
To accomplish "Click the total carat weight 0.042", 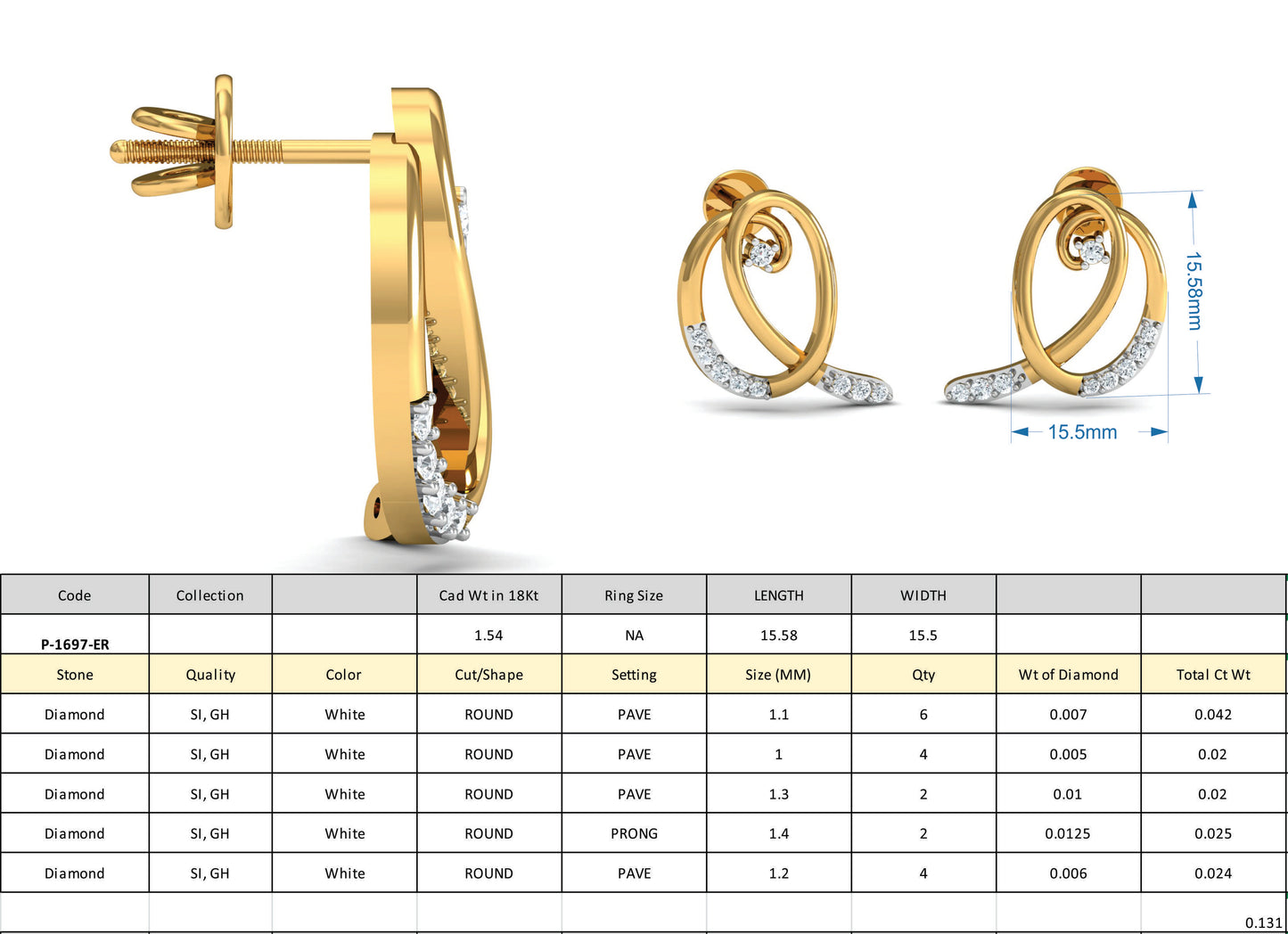I will click(x=1213, y=715).
